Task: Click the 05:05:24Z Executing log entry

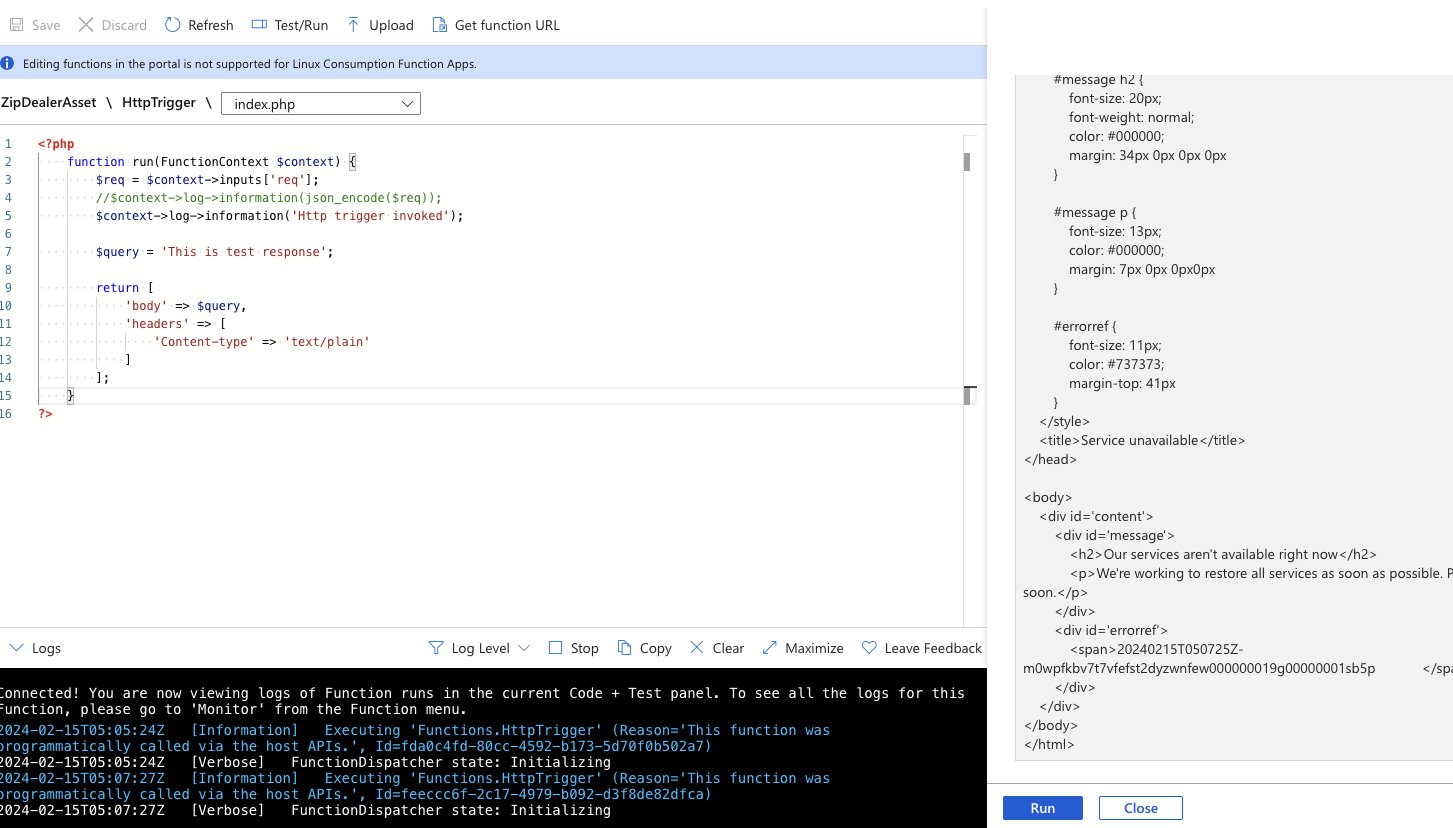Action: coord(415,738)
